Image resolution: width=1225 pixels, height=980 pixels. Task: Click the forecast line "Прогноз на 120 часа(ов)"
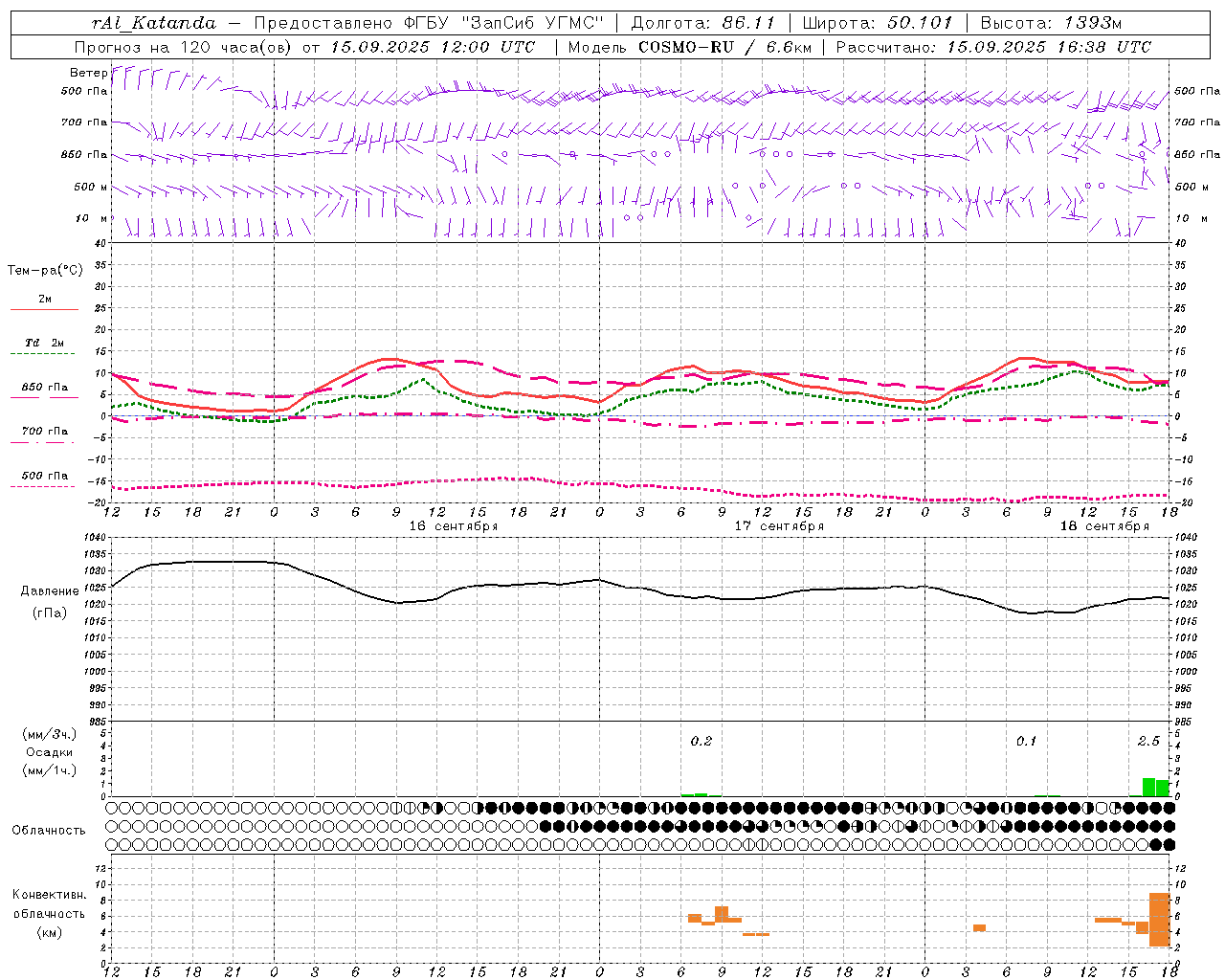[184, 47]
